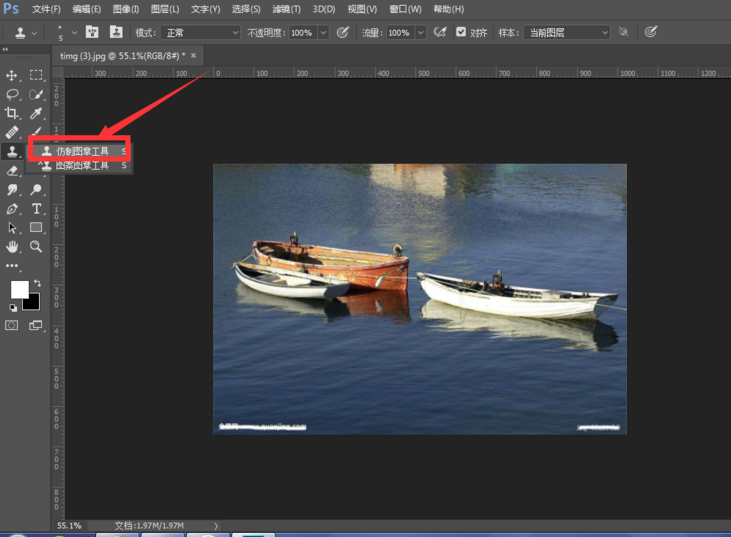Open the 滤镜(T) menu
The height and width of the screenshot is (537, 731).
[286, 9]
